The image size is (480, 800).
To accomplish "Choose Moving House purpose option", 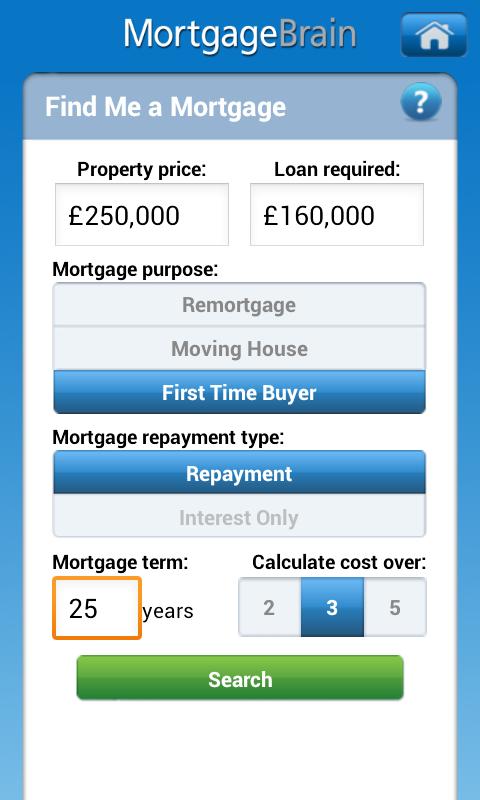I will point(239,348).
